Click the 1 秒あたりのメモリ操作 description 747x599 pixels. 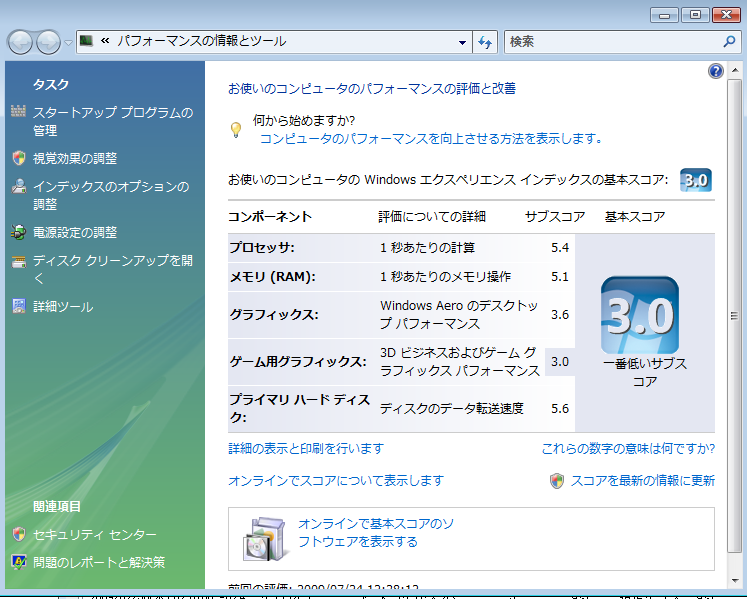(445, 277)
